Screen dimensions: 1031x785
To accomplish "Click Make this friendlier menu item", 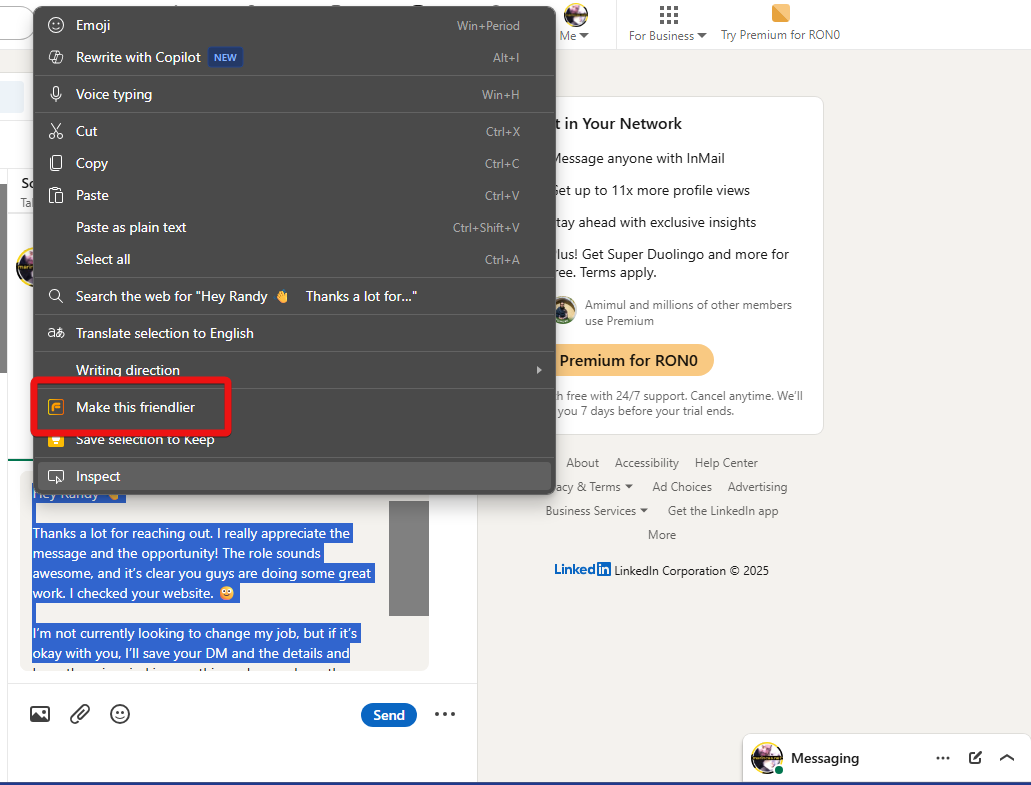I will (x=294, y=408).
